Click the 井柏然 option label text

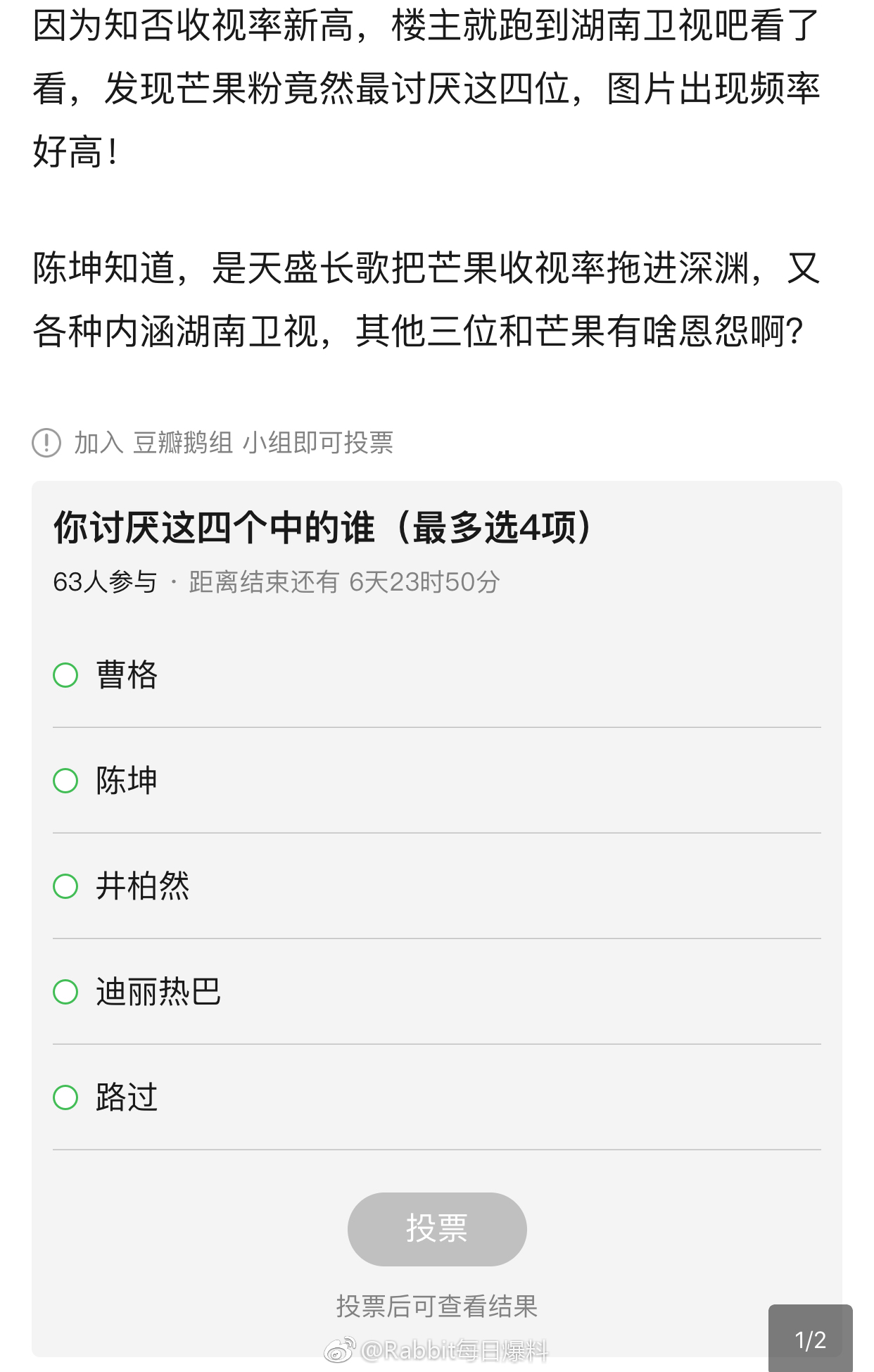tap(143, 886)
